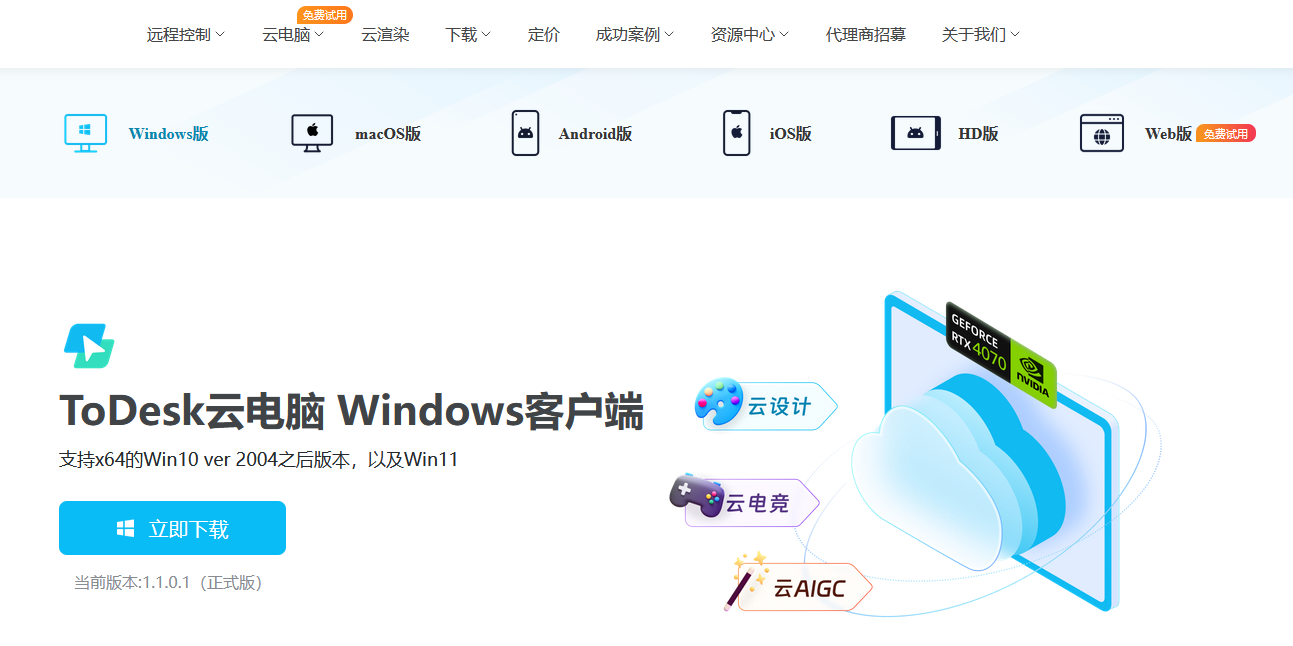1293x646 pixels.
Task: Click the ToDesk cloud PC logo
Action: 89,346
